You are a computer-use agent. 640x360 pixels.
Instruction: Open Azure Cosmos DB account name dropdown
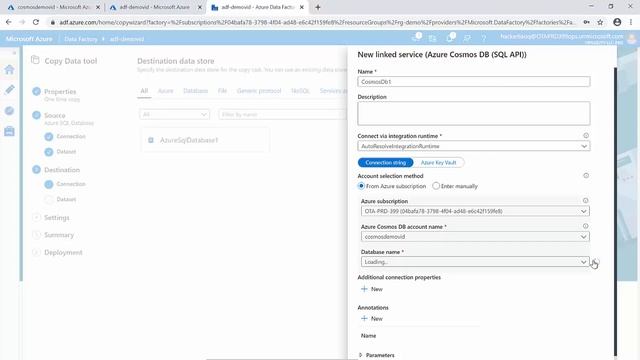[x=475, y=237]
